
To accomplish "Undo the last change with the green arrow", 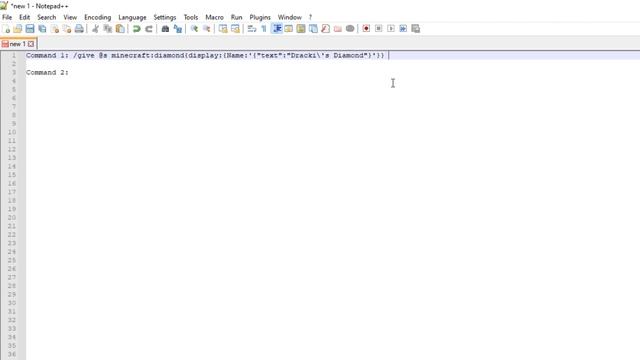I will point(137,29).
